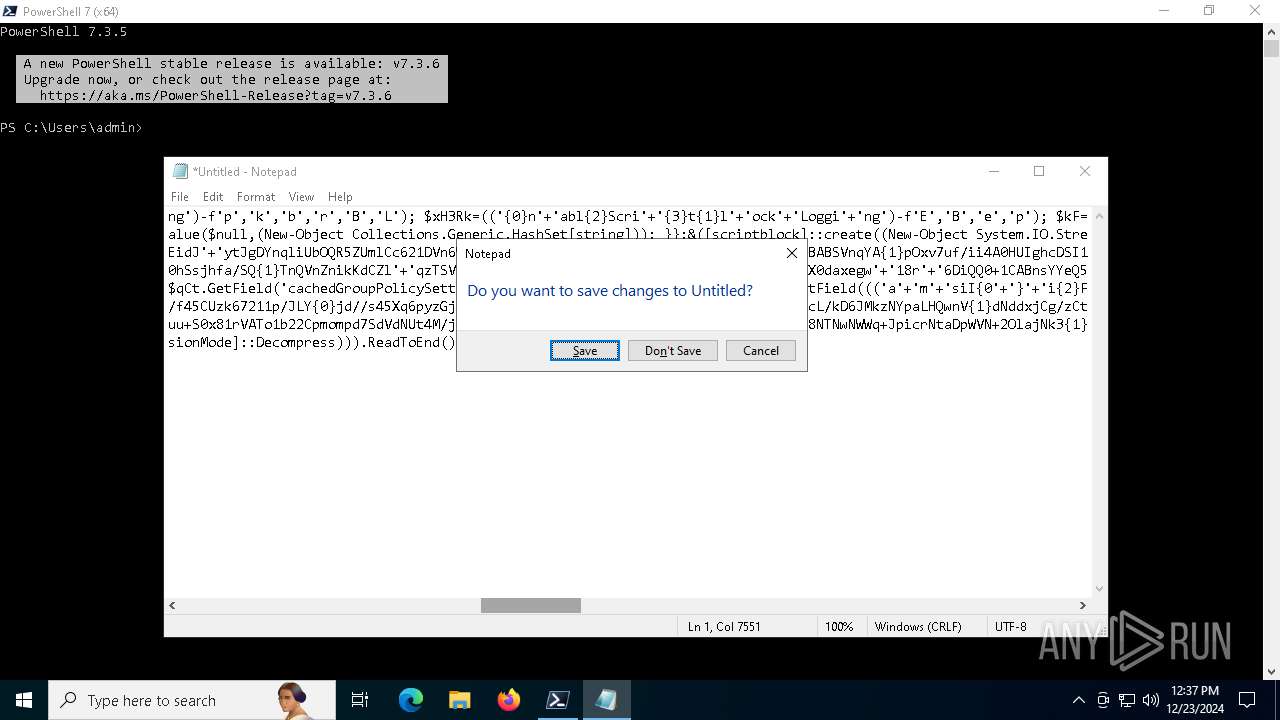Click Notepad scroll up arrow
This screenshot has width=1280, height=720.
pyautogui.click(x=1099, y=215)
